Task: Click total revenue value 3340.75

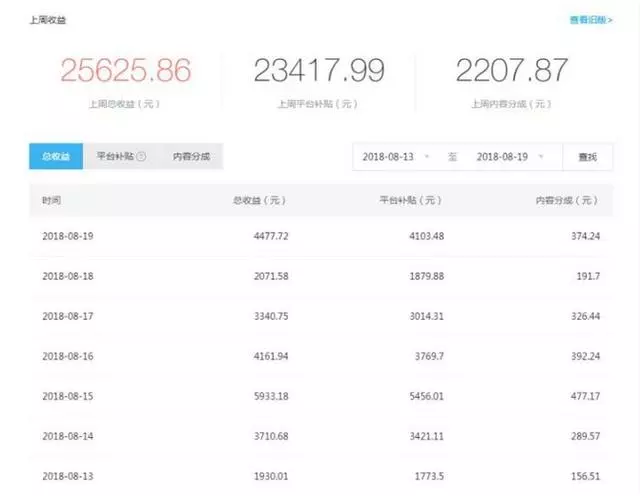Action: [x=271, y=316]
